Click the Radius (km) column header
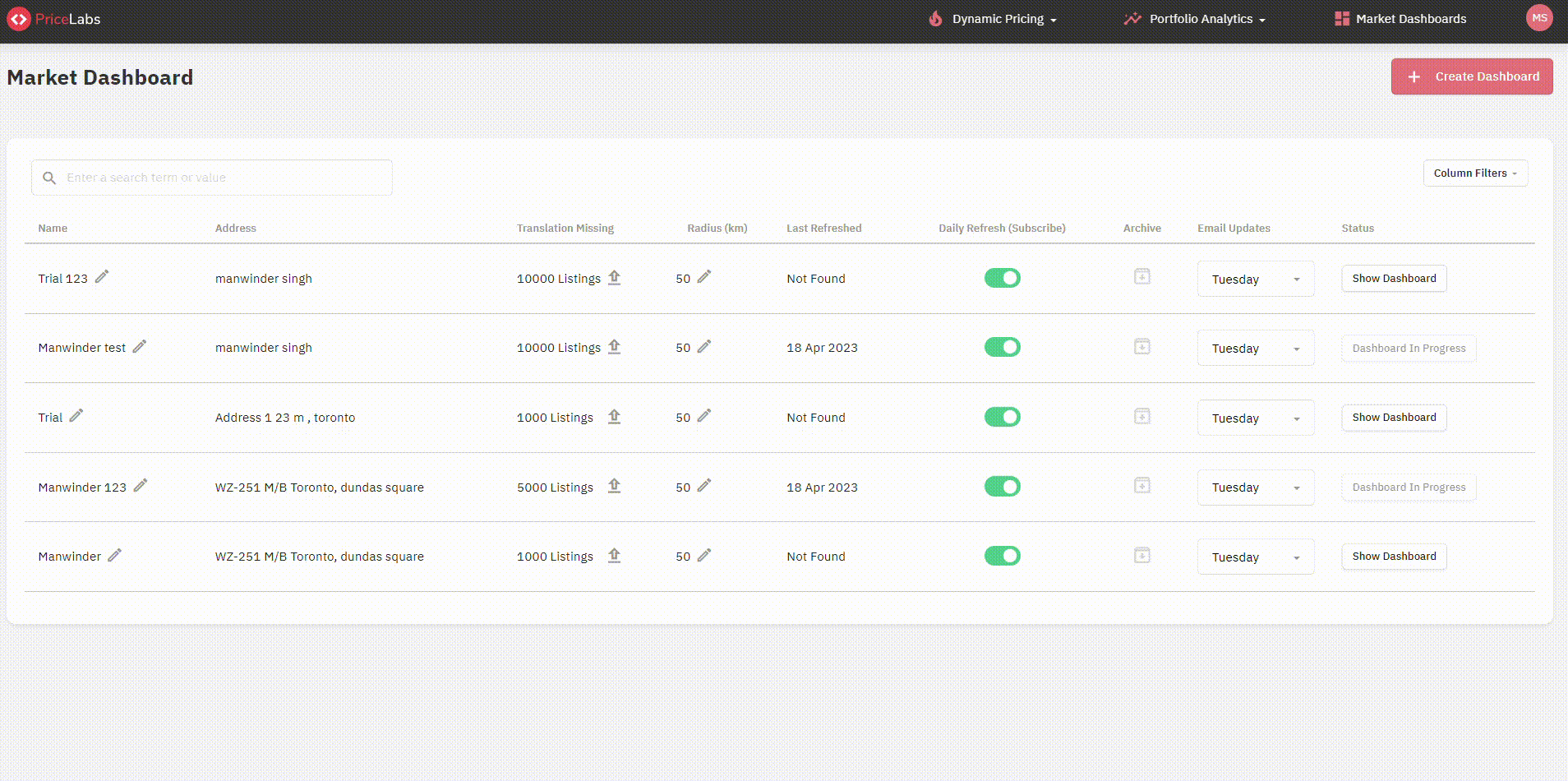 717,228
